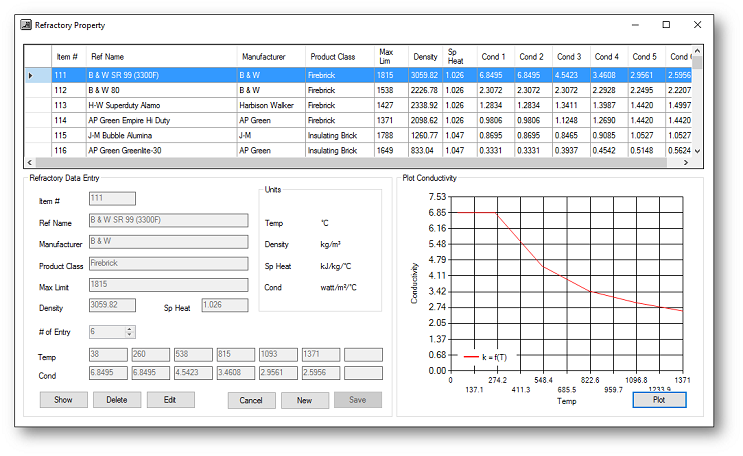743x456 pixels.
Task: Click the Temp field containing 538
Action: click(x=193, y=355)
